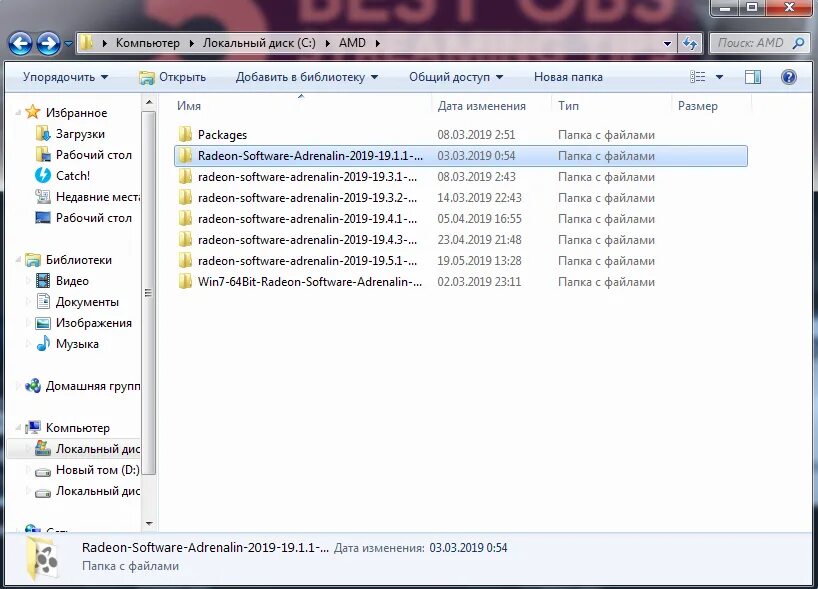The height and width of the screenshot is (589, 818).
Task: Click the 'Избранное' star icon
Action: point(32,112)
